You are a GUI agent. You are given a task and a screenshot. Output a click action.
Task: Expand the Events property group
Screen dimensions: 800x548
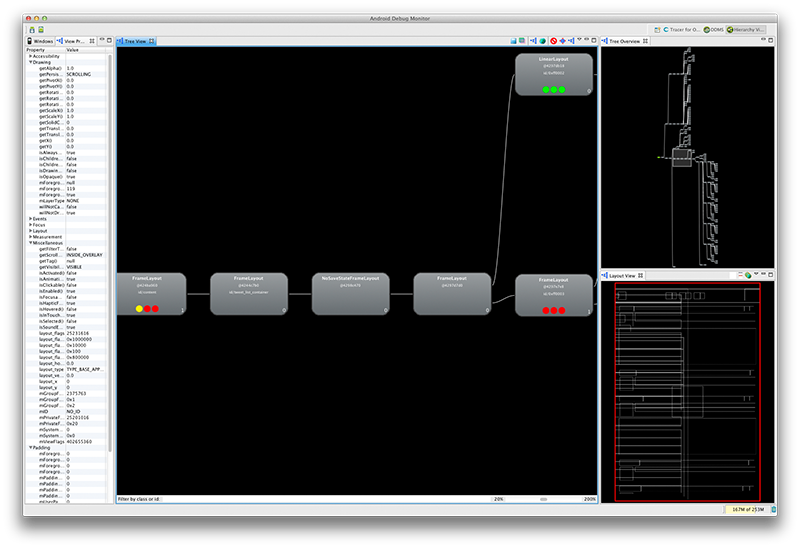(31, 219)
